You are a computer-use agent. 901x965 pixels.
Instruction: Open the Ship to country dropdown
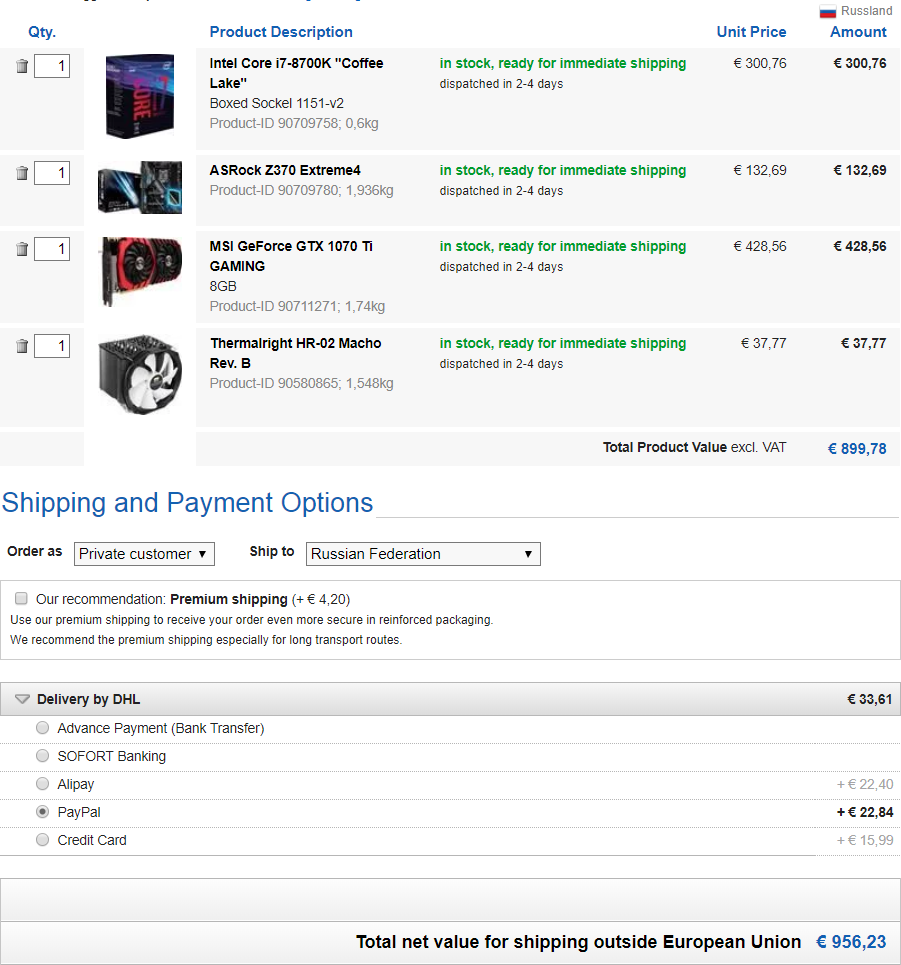pos(422,553)
